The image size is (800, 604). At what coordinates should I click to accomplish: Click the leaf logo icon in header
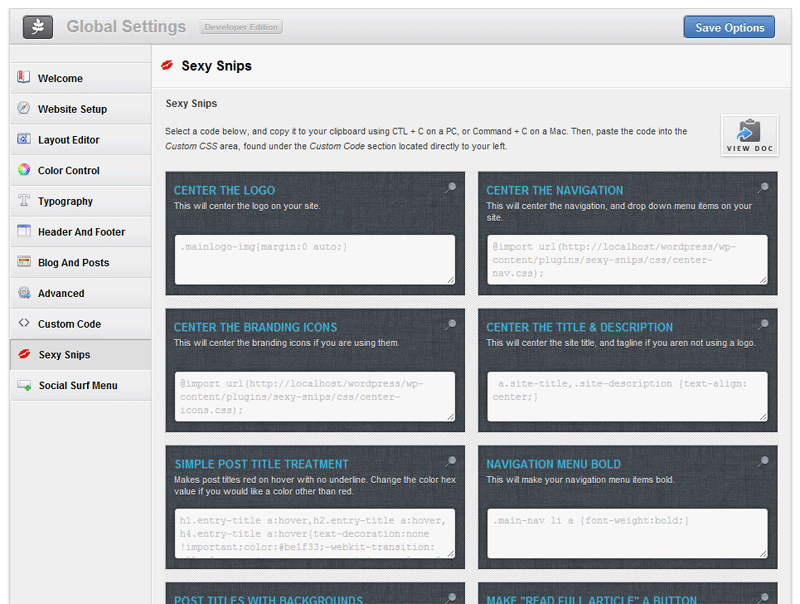click(x=38, y=27)
